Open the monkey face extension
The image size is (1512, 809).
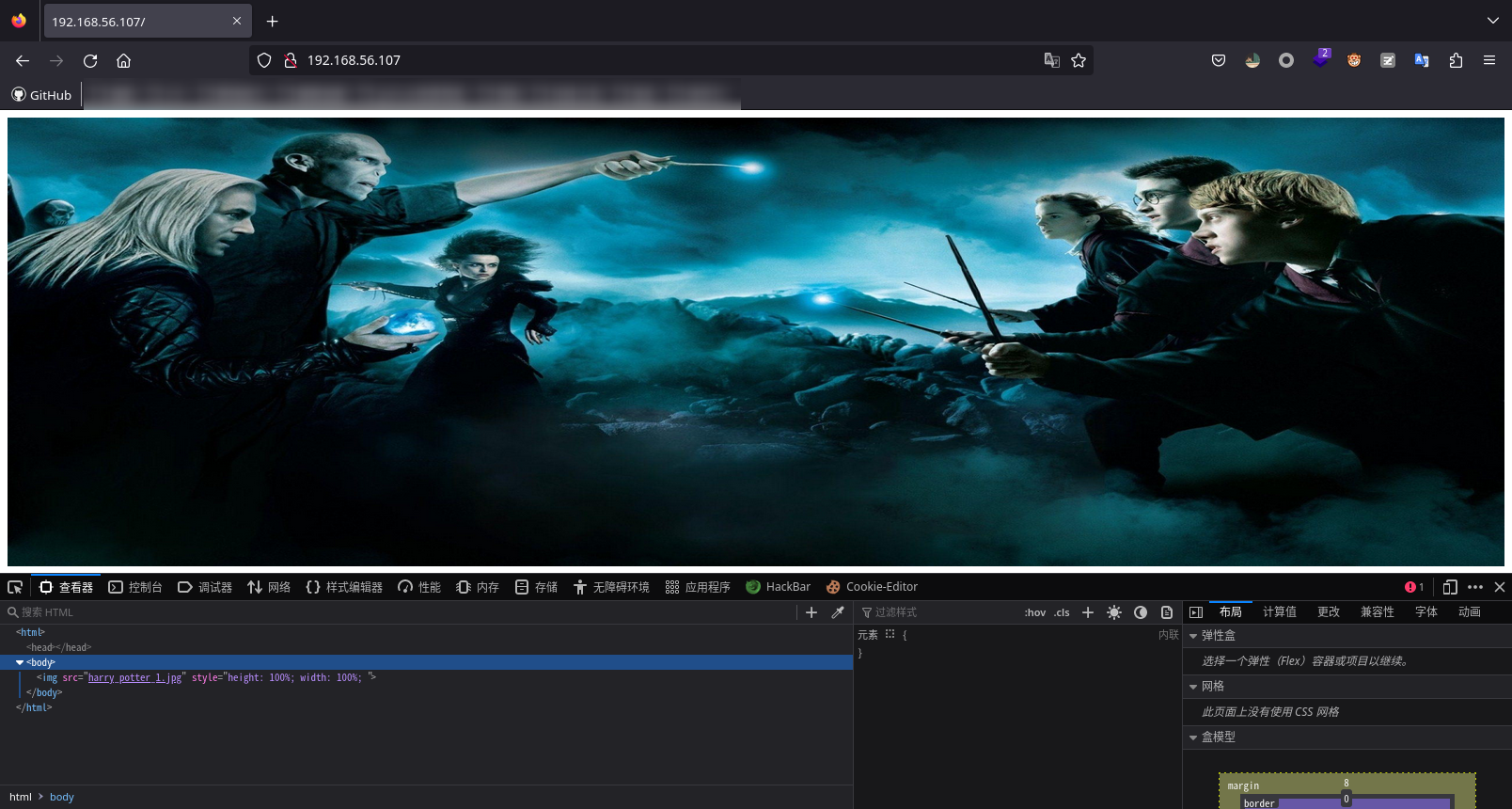[1354, 60]
